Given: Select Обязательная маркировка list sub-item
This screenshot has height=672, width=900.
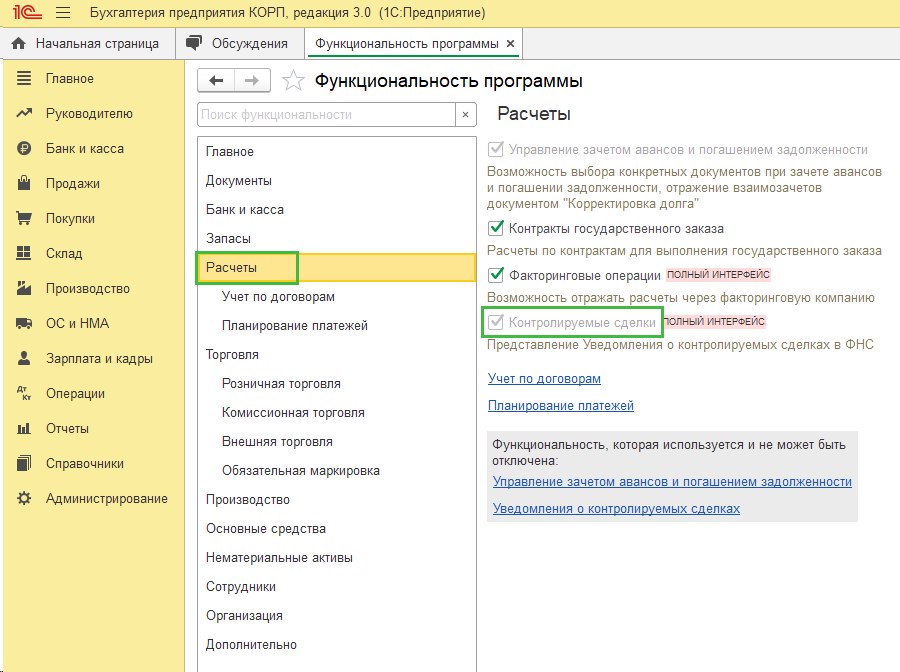Looking at the screenshot, I should [336, 471].
